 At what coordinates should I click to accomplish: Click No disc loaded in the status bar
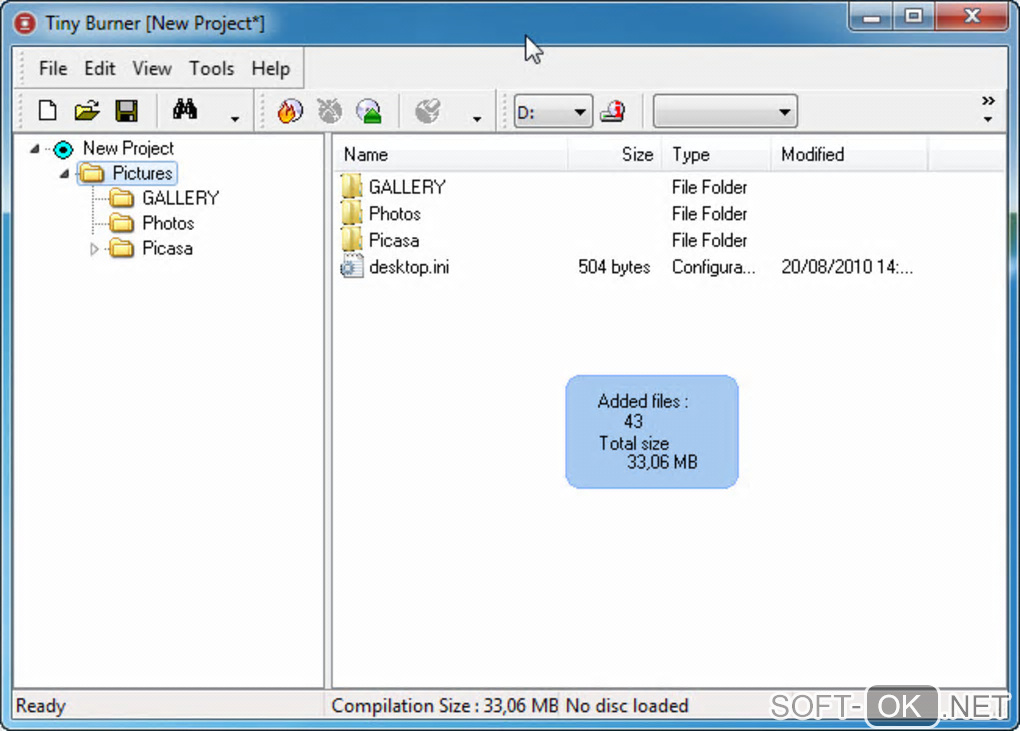point(627,706)
